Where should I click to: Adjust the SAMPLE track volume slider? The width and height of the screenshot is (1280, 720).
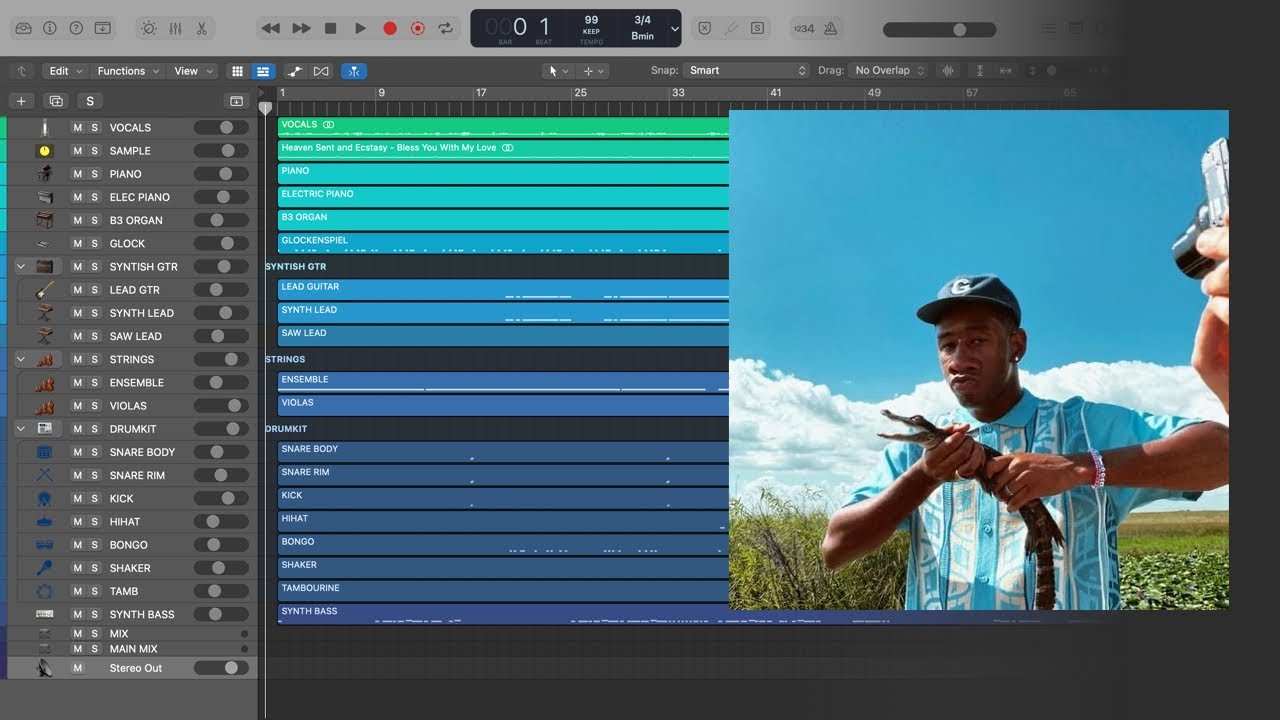[x=221, y=151]
